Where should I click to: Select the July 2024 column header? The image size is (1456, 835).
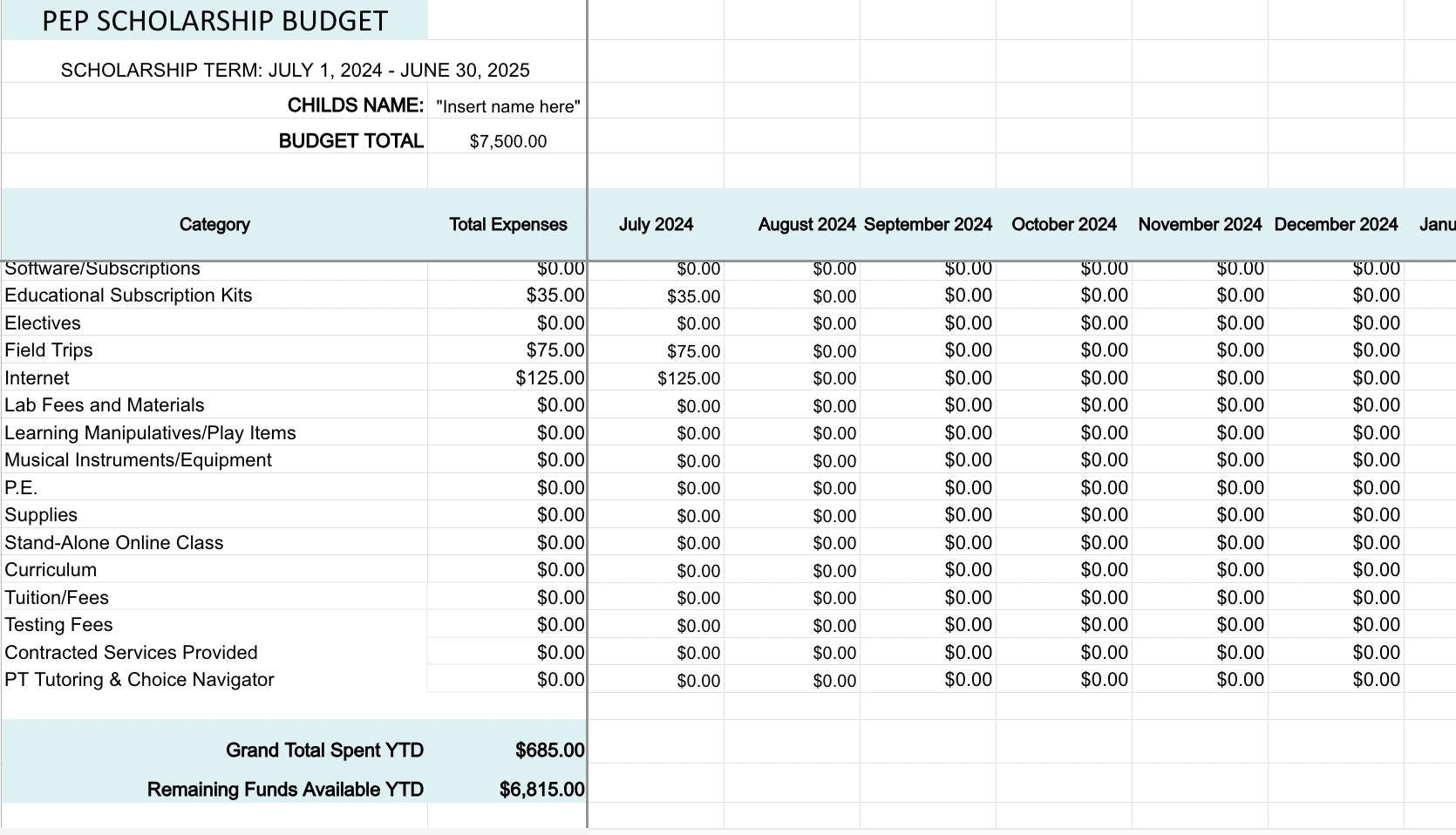coord(656,224)
